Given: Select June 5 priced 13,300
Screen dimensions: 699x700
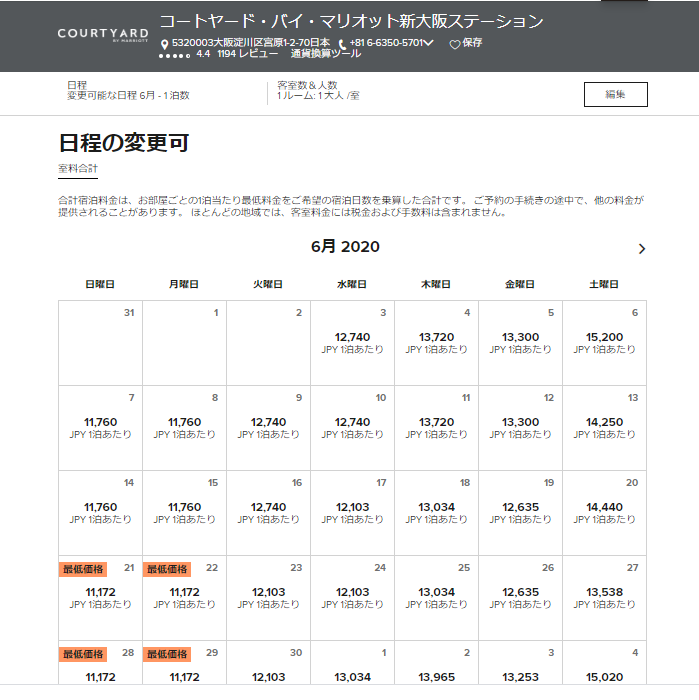Looking at the screenshot, I should click(x=520, y=343).
